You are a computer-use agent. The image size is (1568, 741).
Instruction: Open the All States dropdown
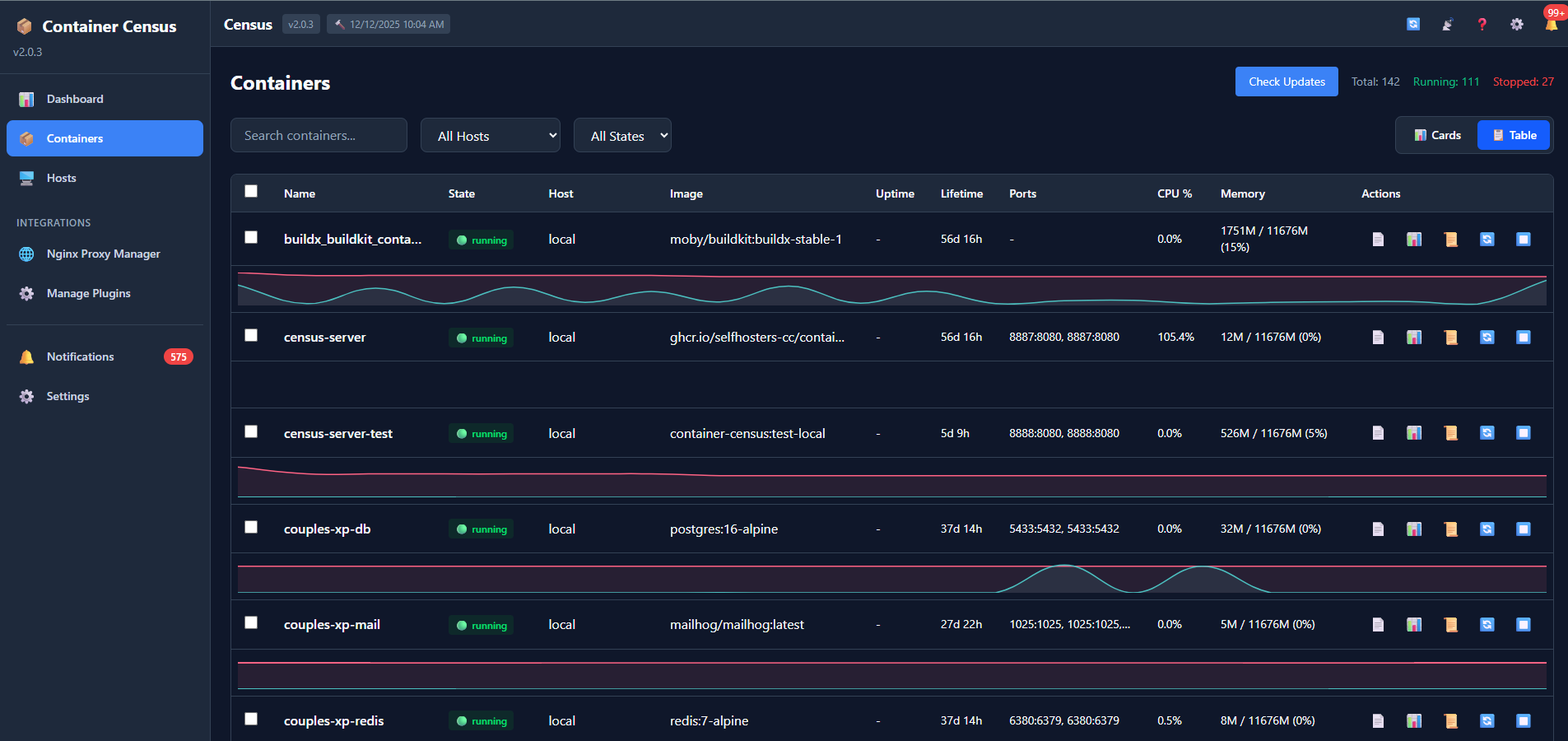pyautogui.click(x=622, y=135)
